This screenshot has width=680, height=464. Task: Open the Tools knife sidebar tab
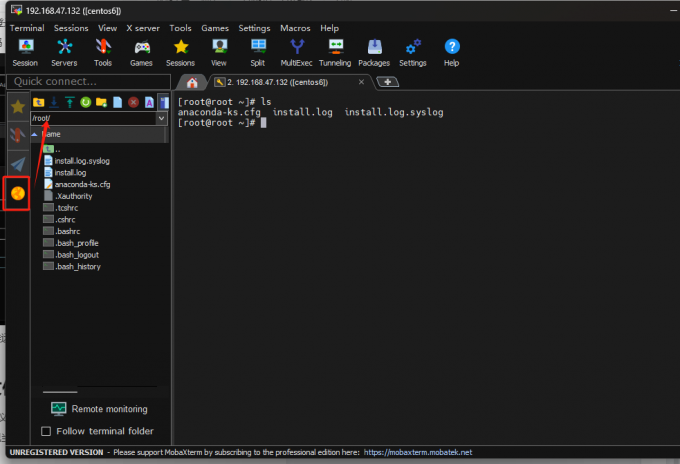coord(18,135)
